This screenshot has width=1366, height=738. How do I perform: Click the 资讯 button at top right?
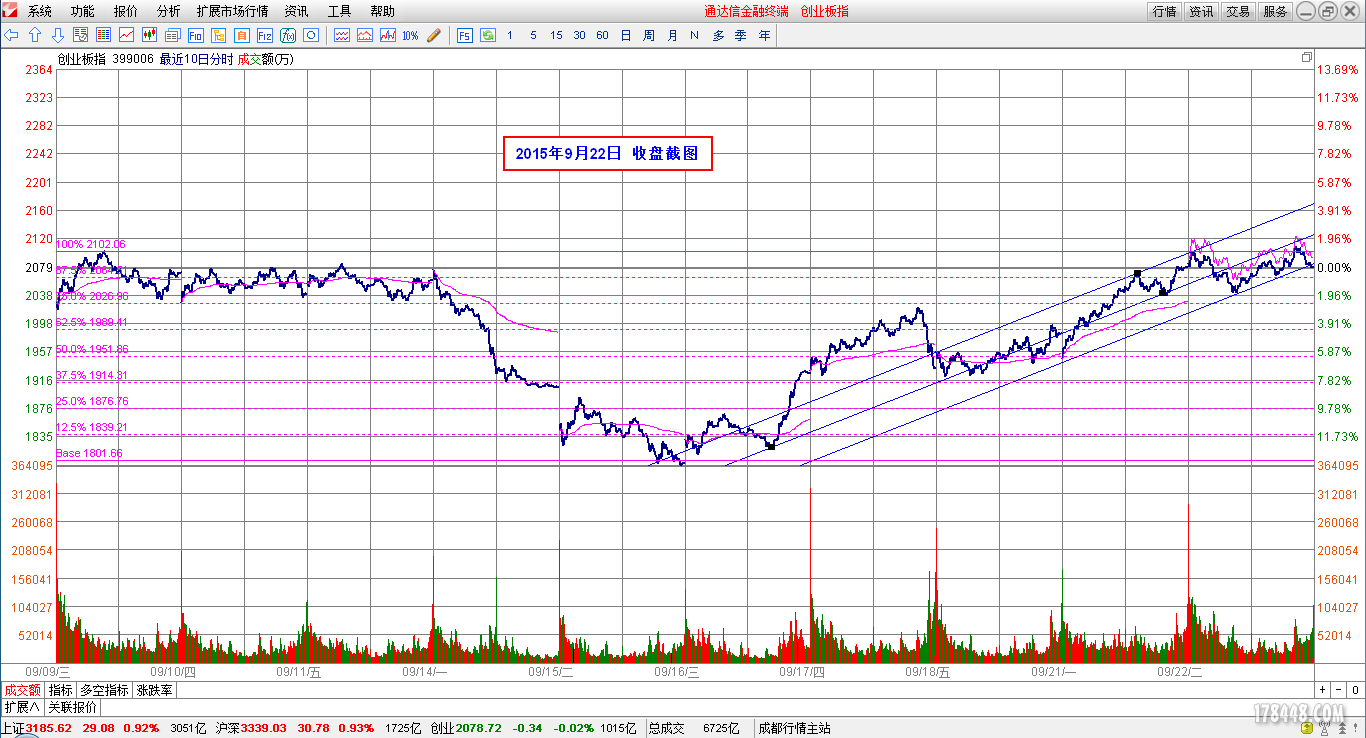click(1201, 11)
